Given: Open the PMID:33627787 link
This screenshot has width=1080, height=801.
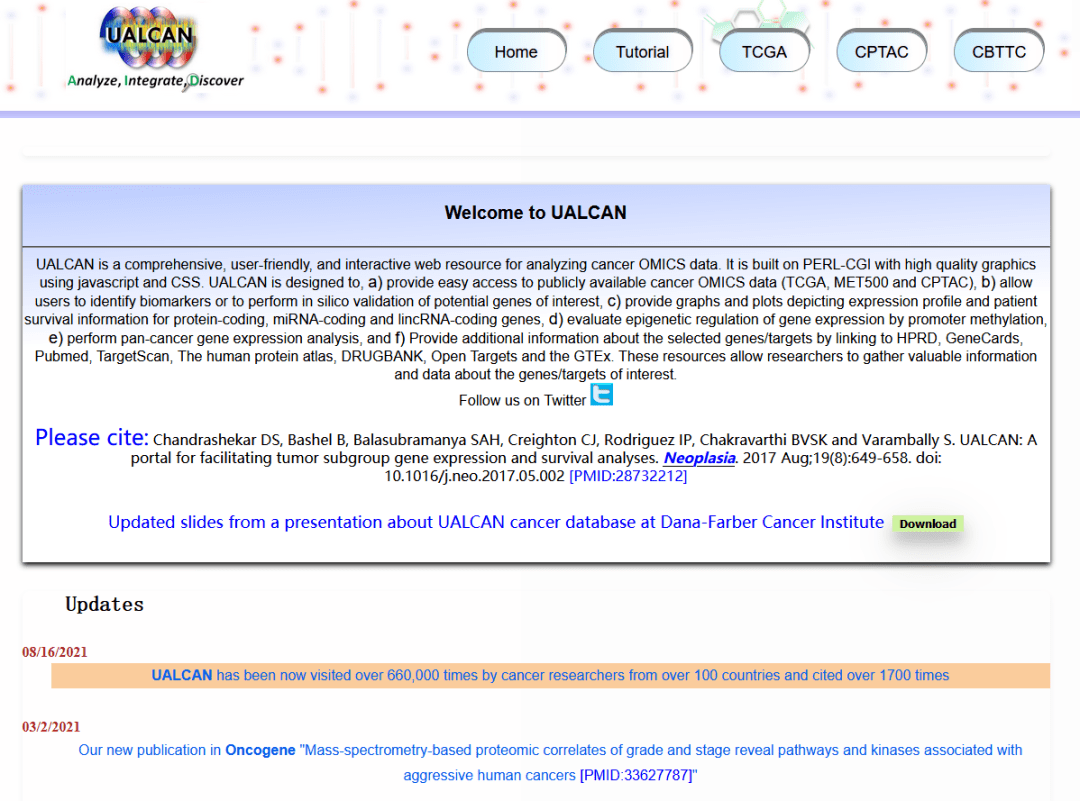Looking at the screenshot, I should (636, 776).
